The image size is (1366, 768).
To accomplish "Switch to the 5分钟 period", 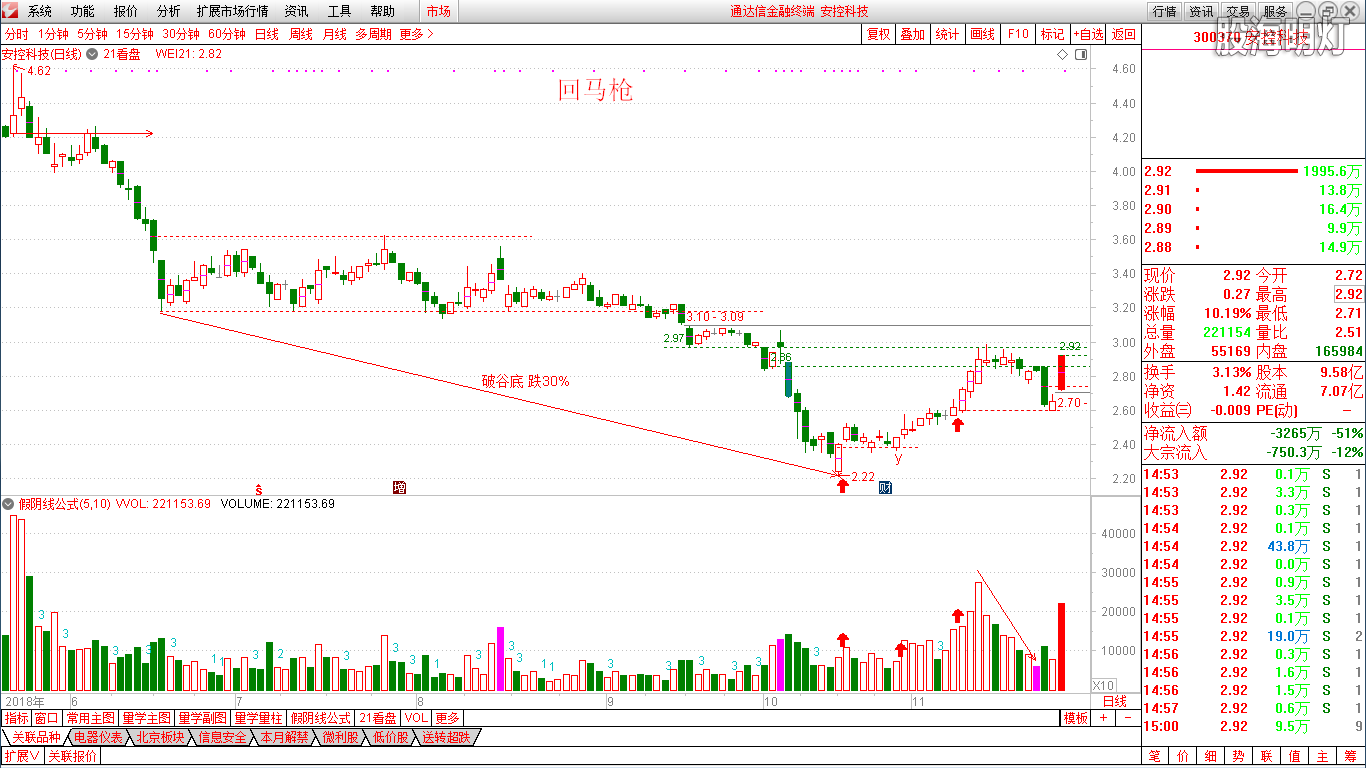I will (92, 34).
